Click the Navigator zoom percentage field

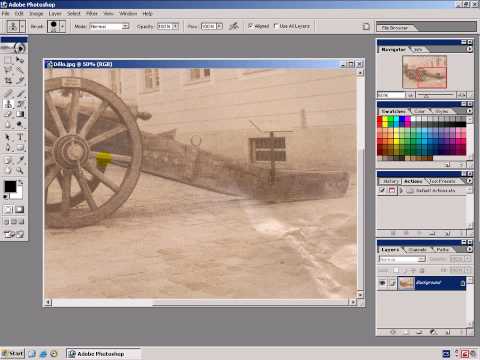click(391, 95)
